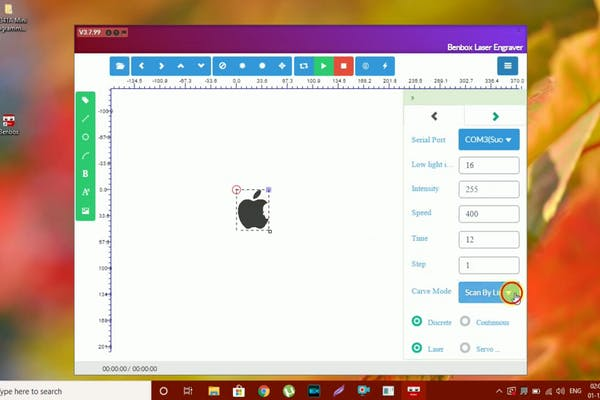Go to previous settings page black arrow
Viewport: 600px width, 400px height.
tap(434, 116)
